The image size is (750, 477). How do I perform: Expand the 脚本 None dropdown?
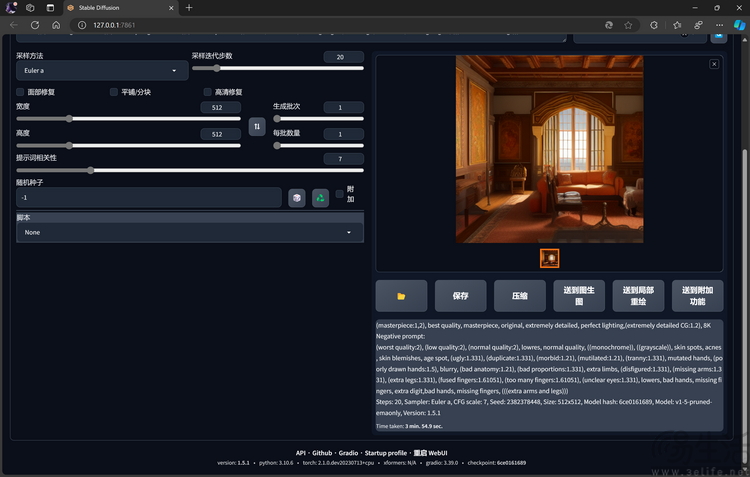point(190,232)
